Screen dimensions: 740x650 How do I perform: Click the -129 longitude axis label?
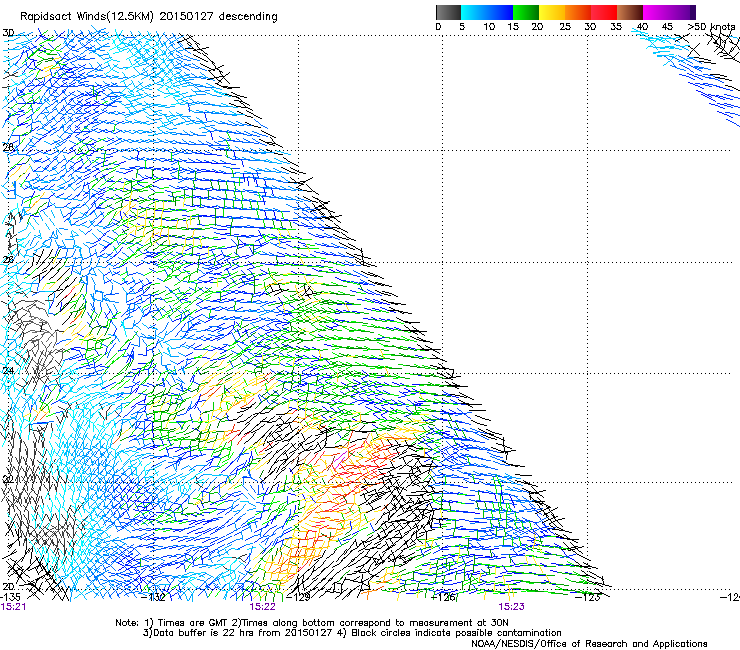point(299,597)
